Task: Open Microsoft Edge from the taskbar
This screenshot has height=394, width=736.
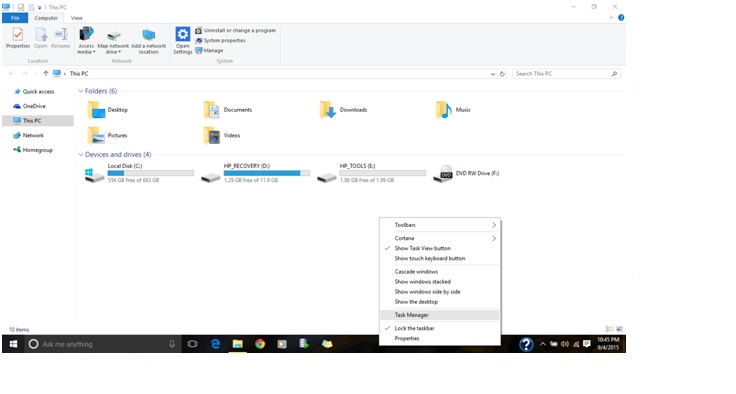Action: (x=215, y=344)
